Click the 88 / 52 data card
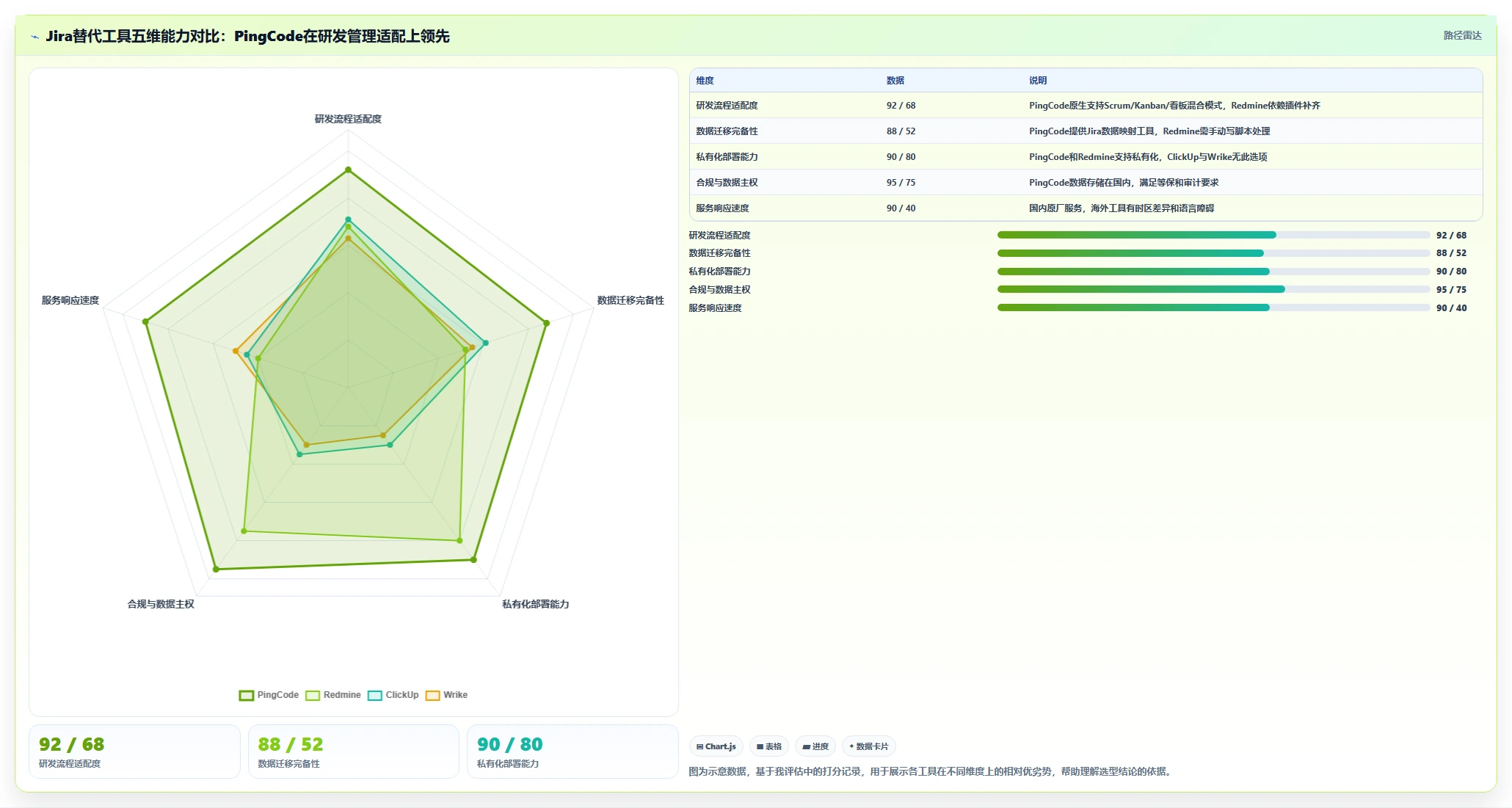 [x=353, y=751]
